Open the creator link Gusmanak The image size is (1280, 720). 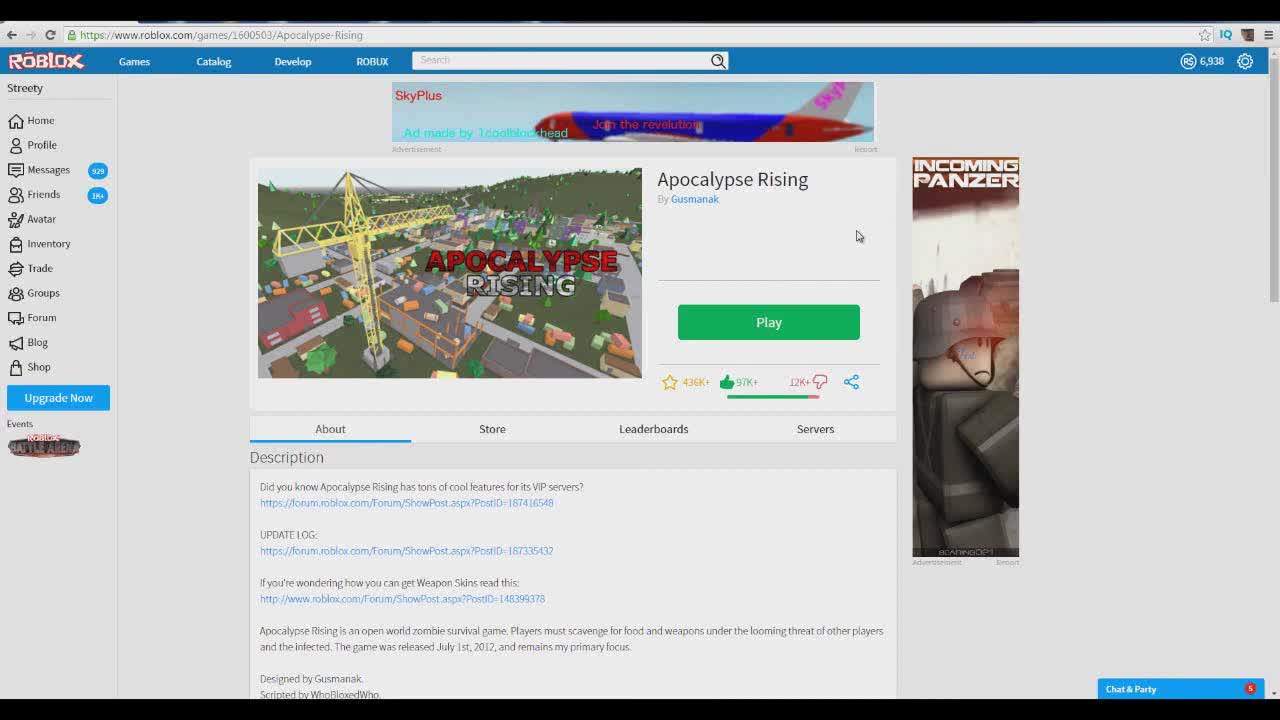coord(694,199)
